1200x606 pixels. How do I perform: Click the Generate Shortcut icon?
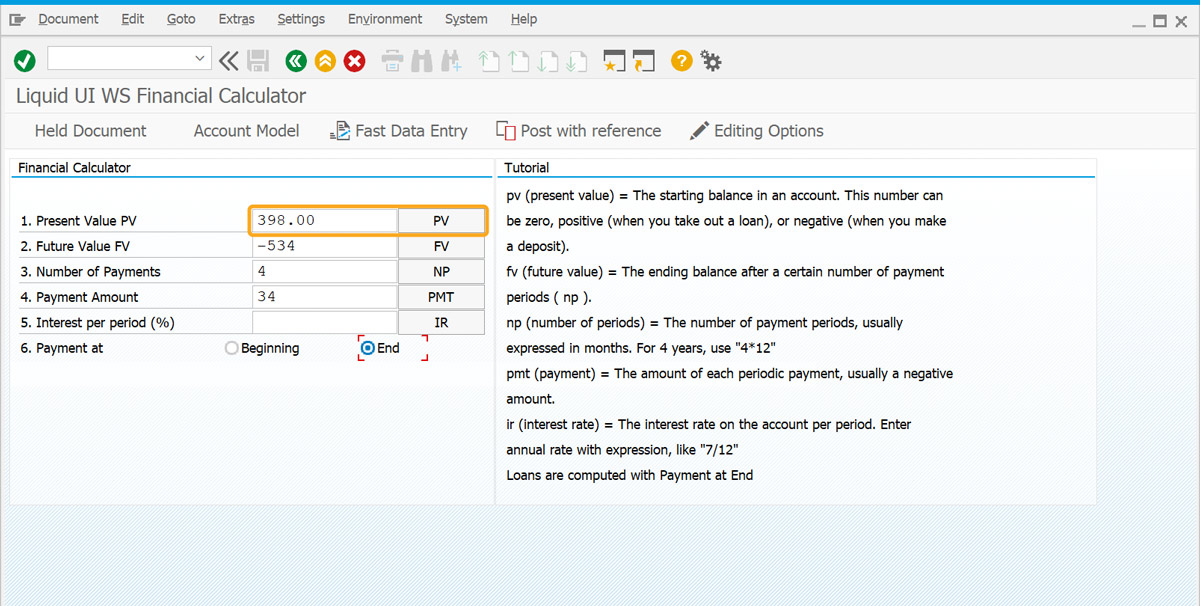[x=643, y=61]
